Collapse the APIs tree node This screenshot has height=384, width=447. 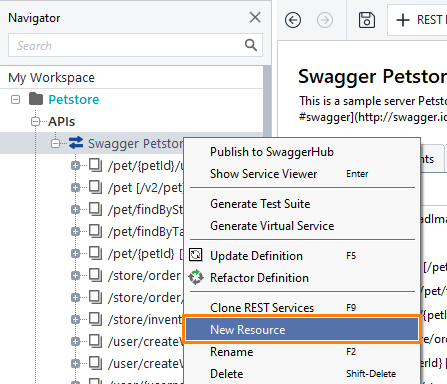[35, 122]
